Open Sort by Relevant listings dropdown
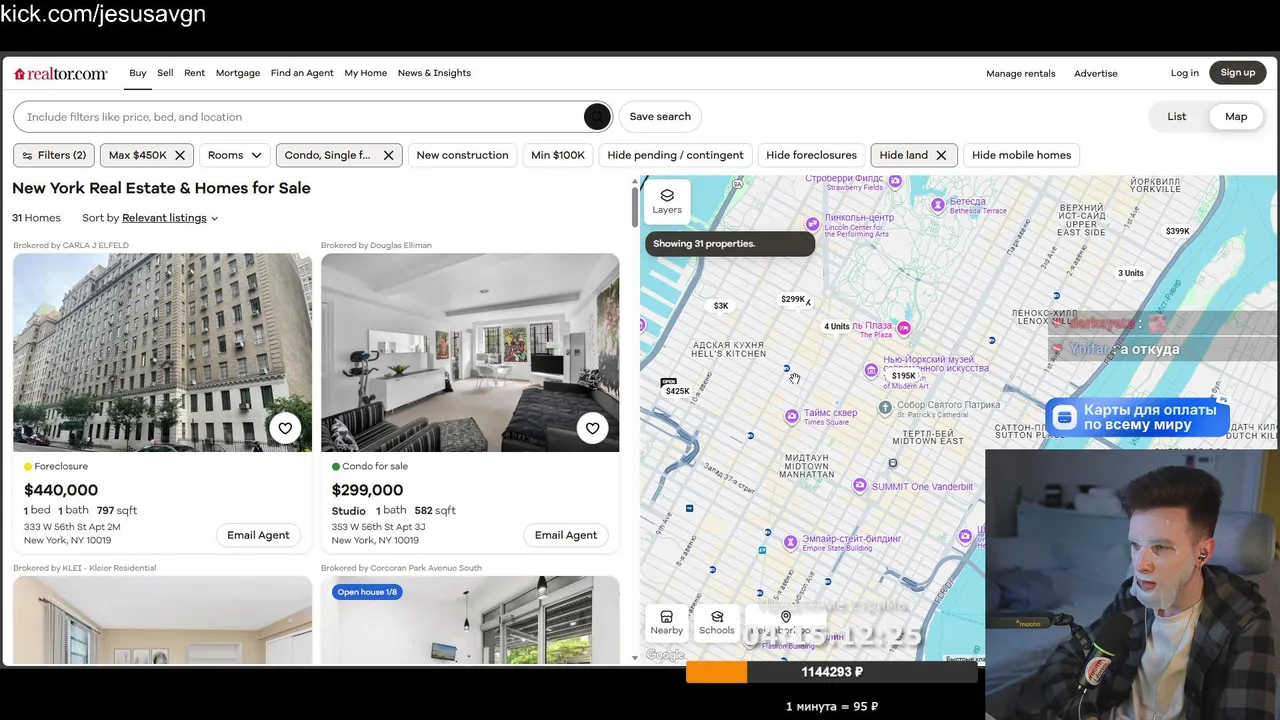Image resolution: width=1280 pixels, height=720 pixels. click(x=170, y=218)
